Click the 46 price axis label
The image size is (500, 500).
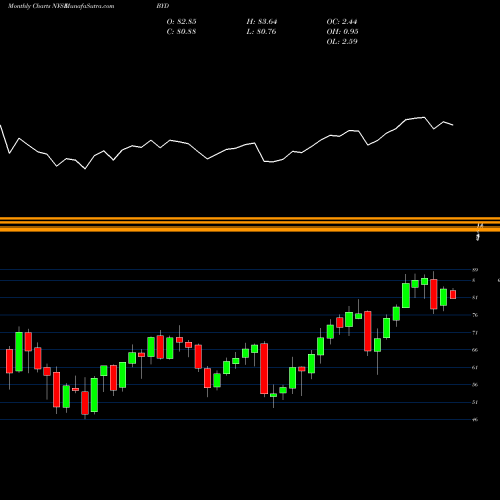pyautogui.click(x=475, y=419)
